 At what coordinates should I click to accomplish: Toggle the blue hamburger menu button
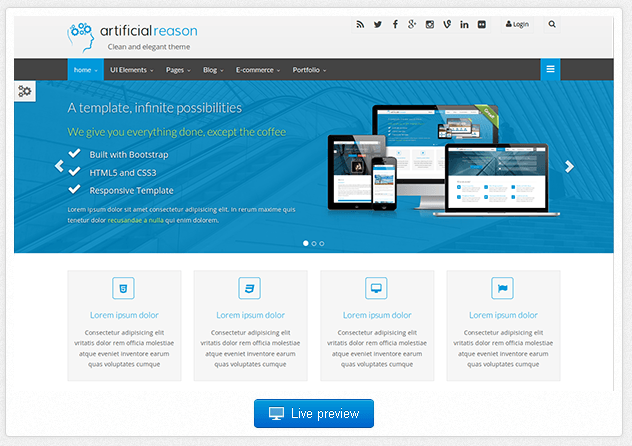tap(549, 69)
